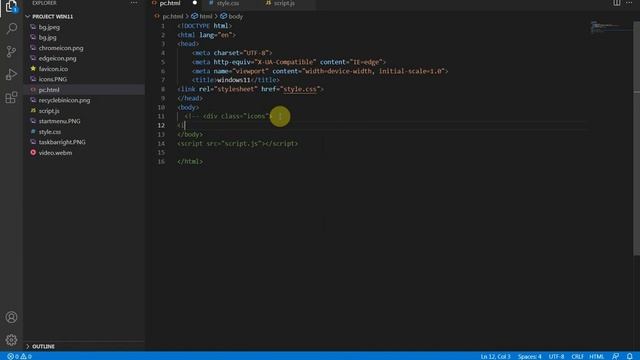Click the windows11 title text on line 7

point(233,80)
